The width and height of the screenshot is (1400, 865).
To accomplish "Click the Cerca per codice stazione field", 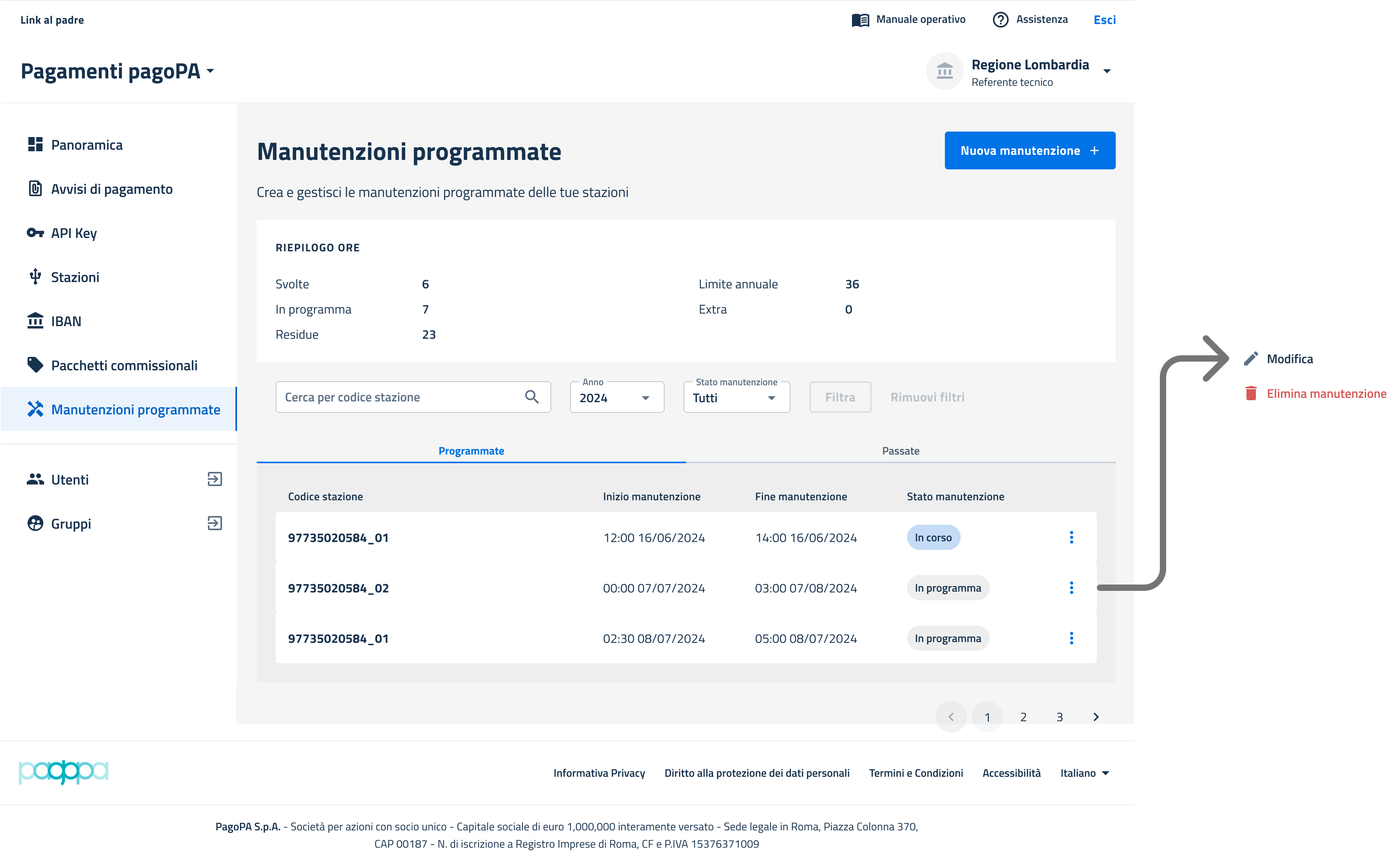I will (x=400, y=397).
